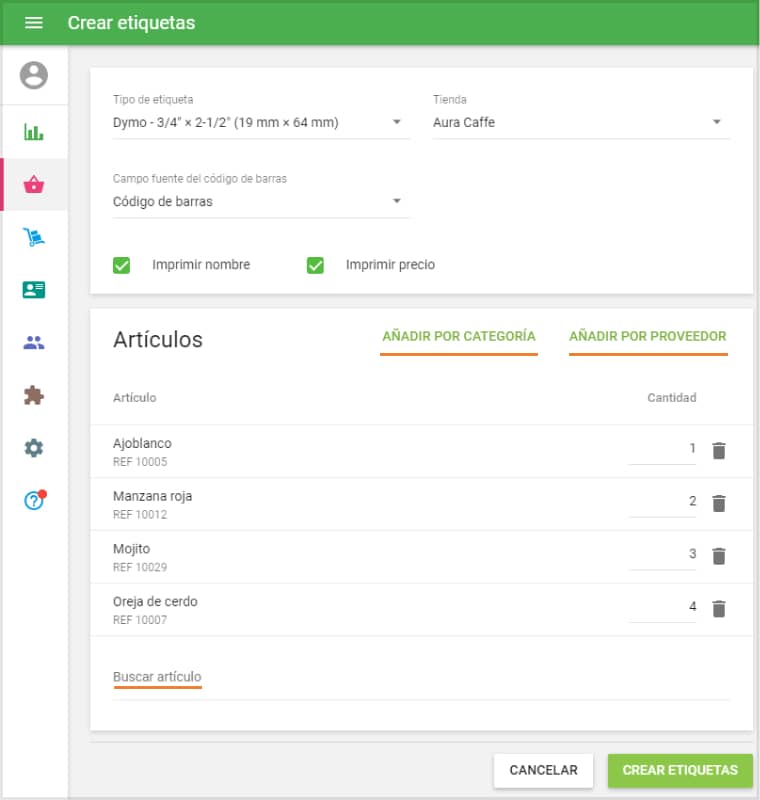
Task: Open the Tienda dropdown
Action: (x=580, y=123)
